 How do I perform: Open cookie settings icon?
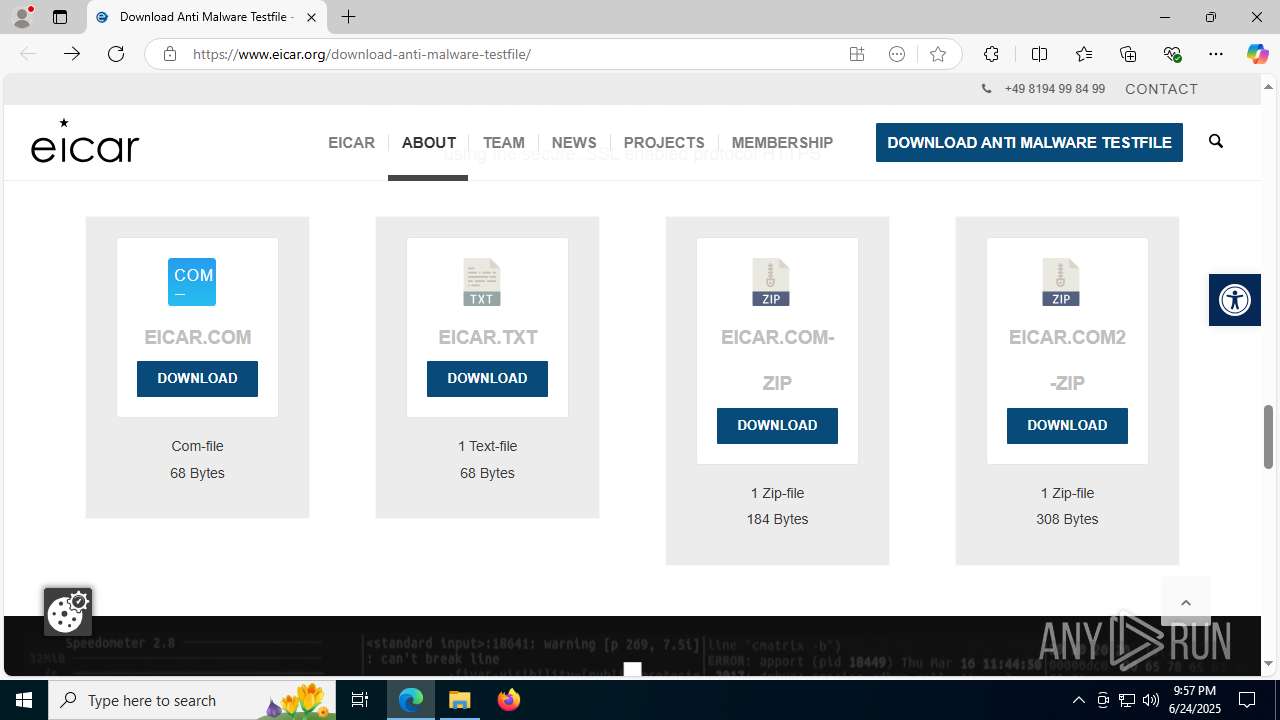click(68, 611)
